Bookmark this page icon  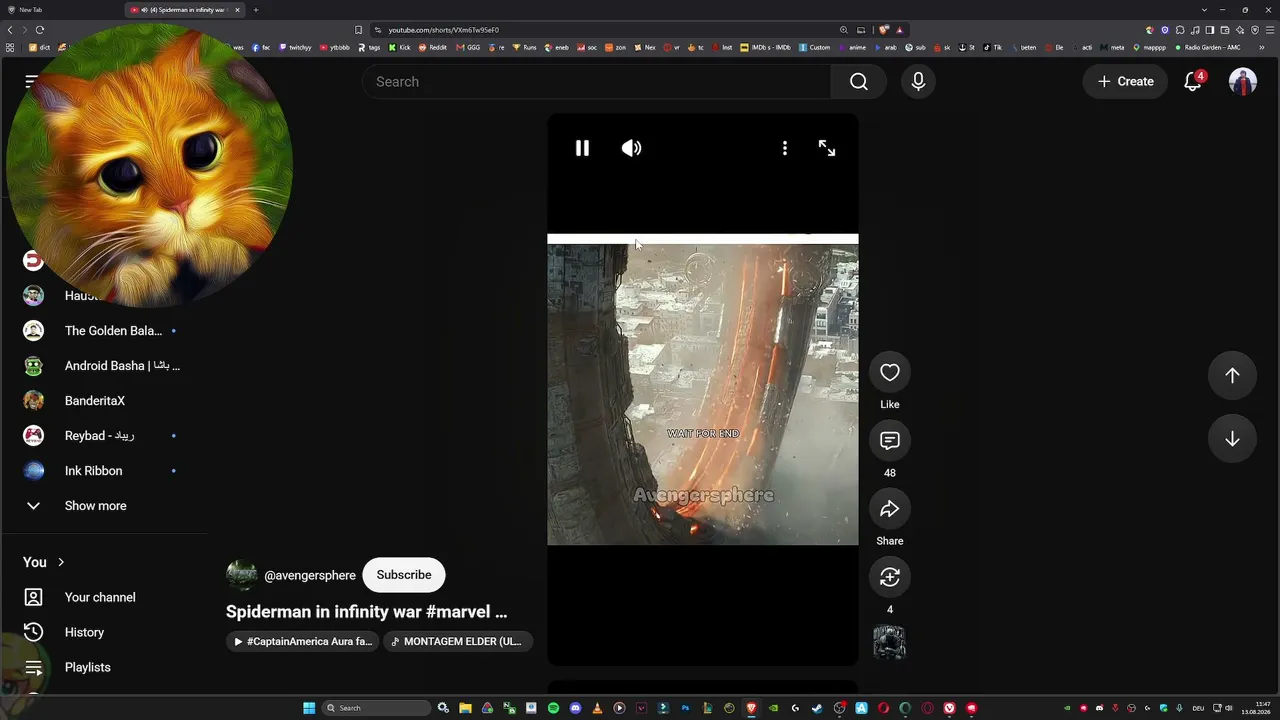(359, 30)
